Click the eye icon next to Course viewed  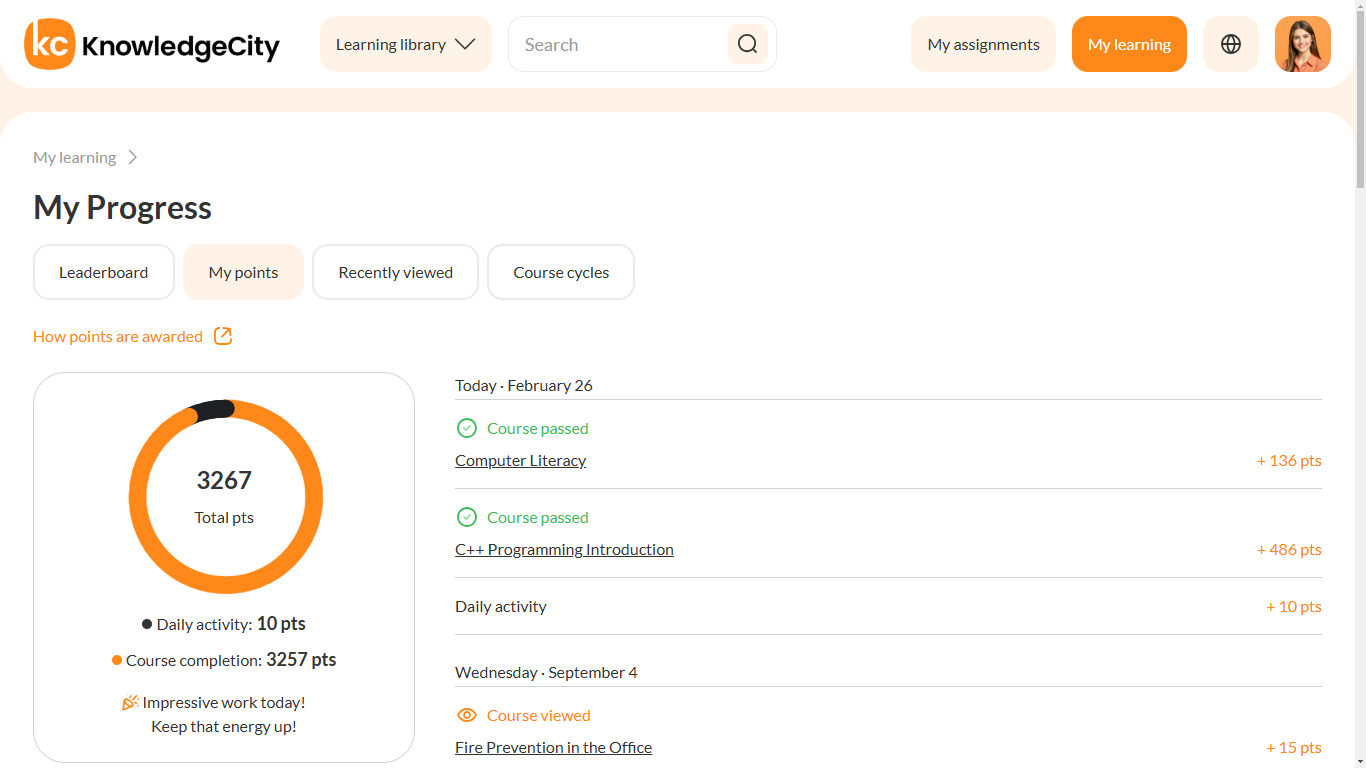(466, 715)
